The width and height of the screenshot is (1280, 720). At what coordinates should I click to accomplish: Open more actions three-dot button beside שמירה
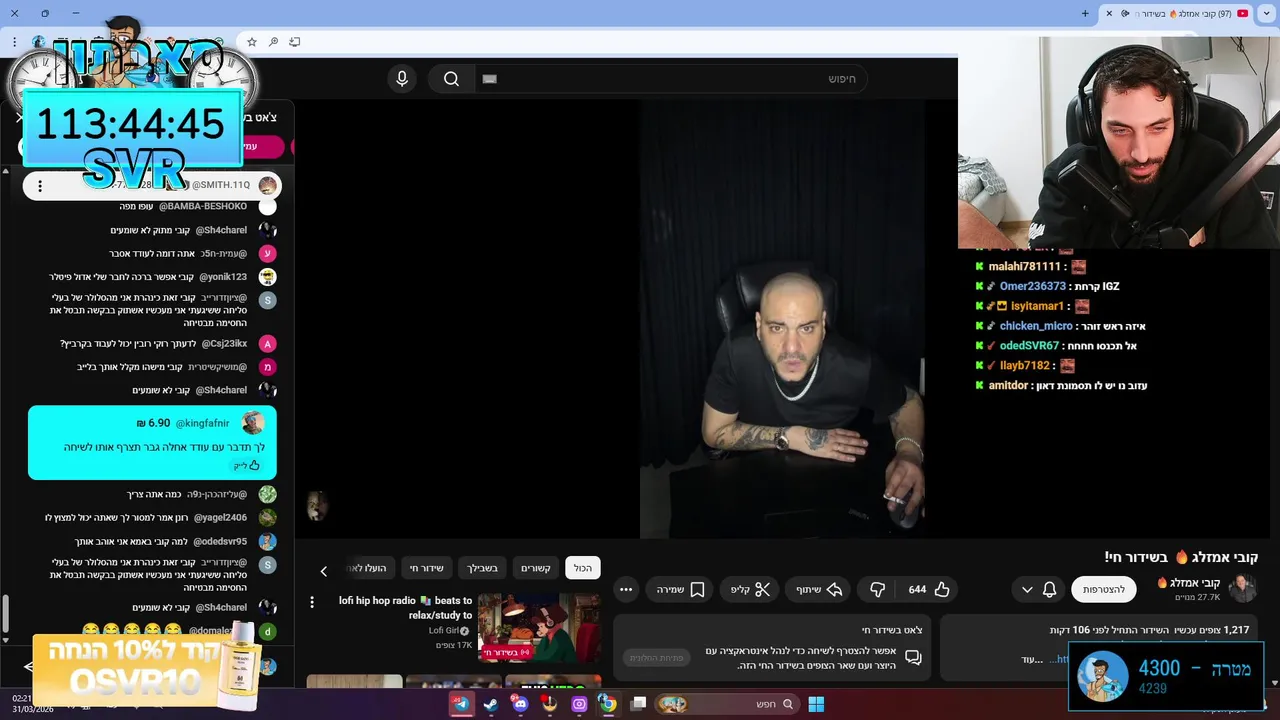pos(626,590)
